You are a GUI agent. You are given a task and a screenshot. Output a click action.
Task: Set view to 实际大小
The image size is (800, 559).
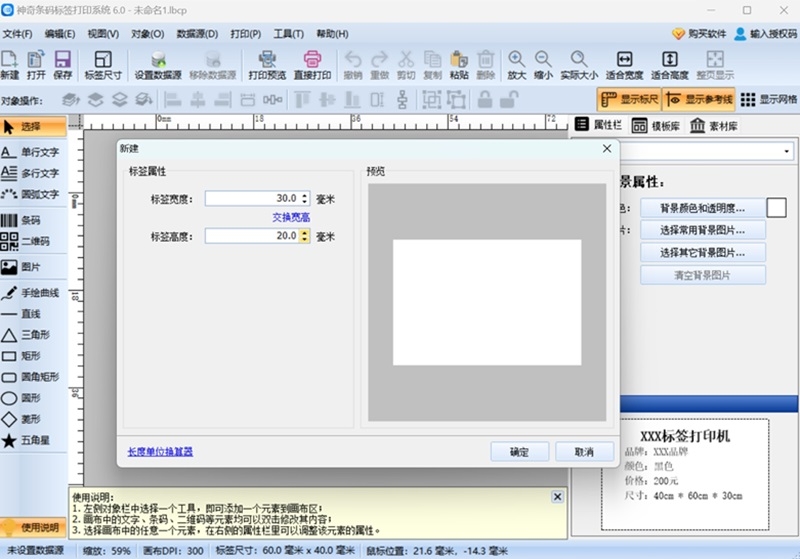(579, 65)
